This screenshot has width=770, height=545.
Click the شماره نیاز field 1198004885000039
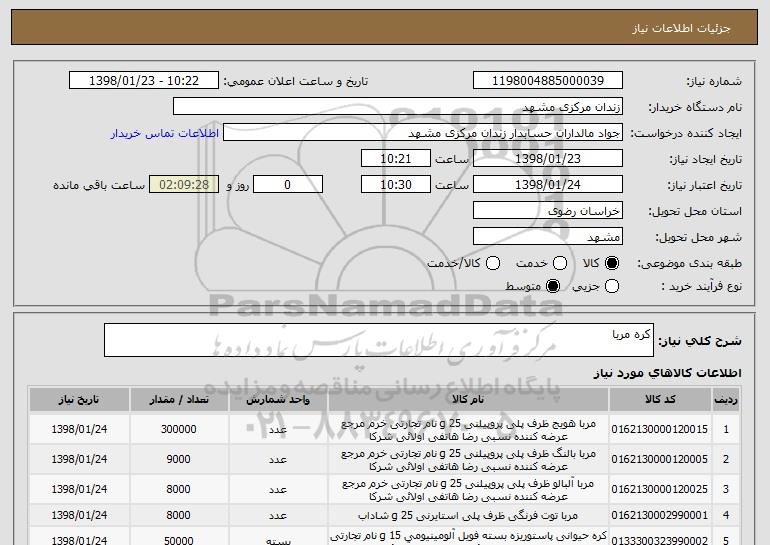tap(548, 80)
